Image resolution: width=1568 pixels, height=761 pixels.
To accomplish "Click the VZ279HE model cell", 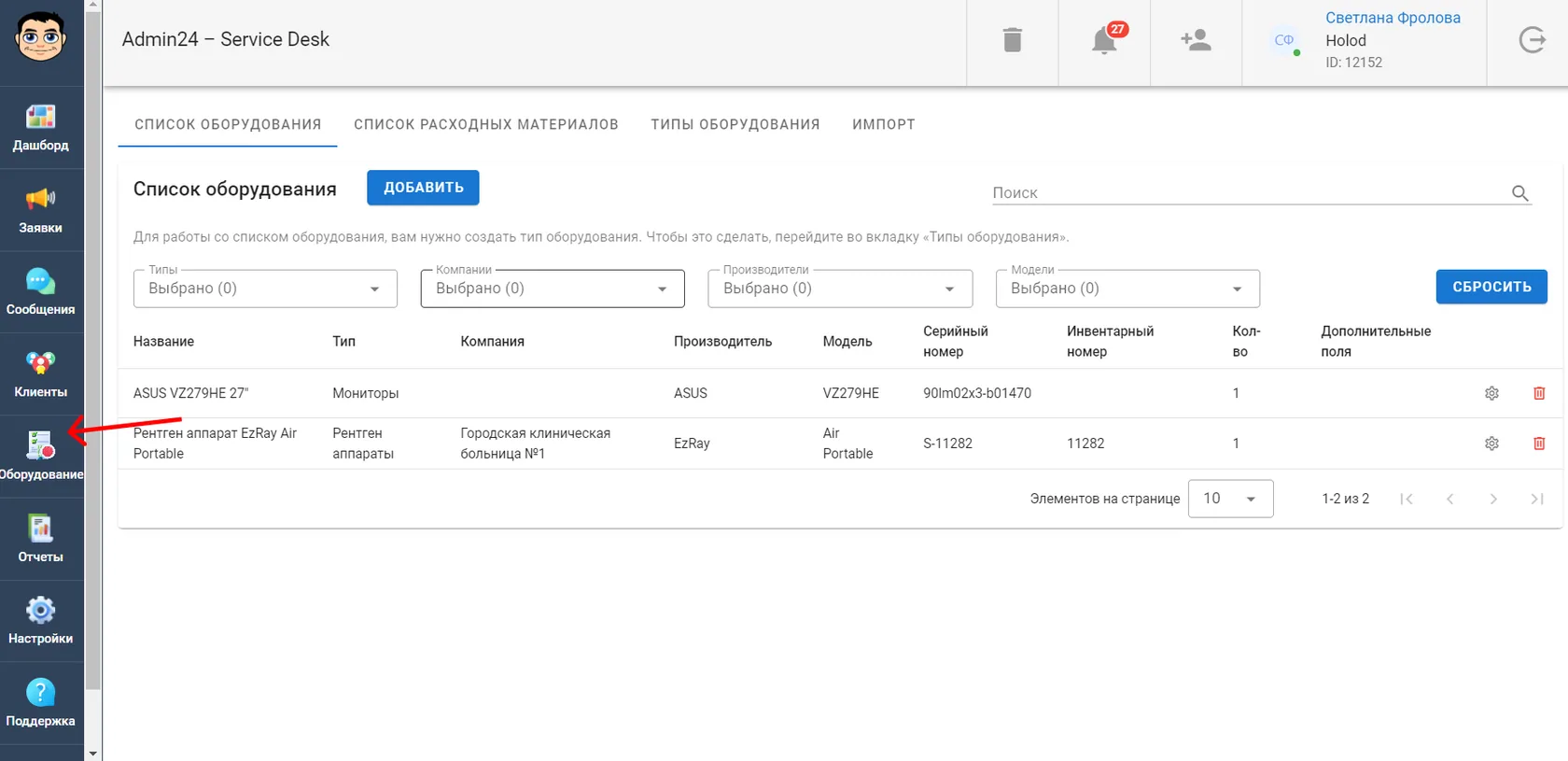I will pyautogui.click(x=850, y=393).
